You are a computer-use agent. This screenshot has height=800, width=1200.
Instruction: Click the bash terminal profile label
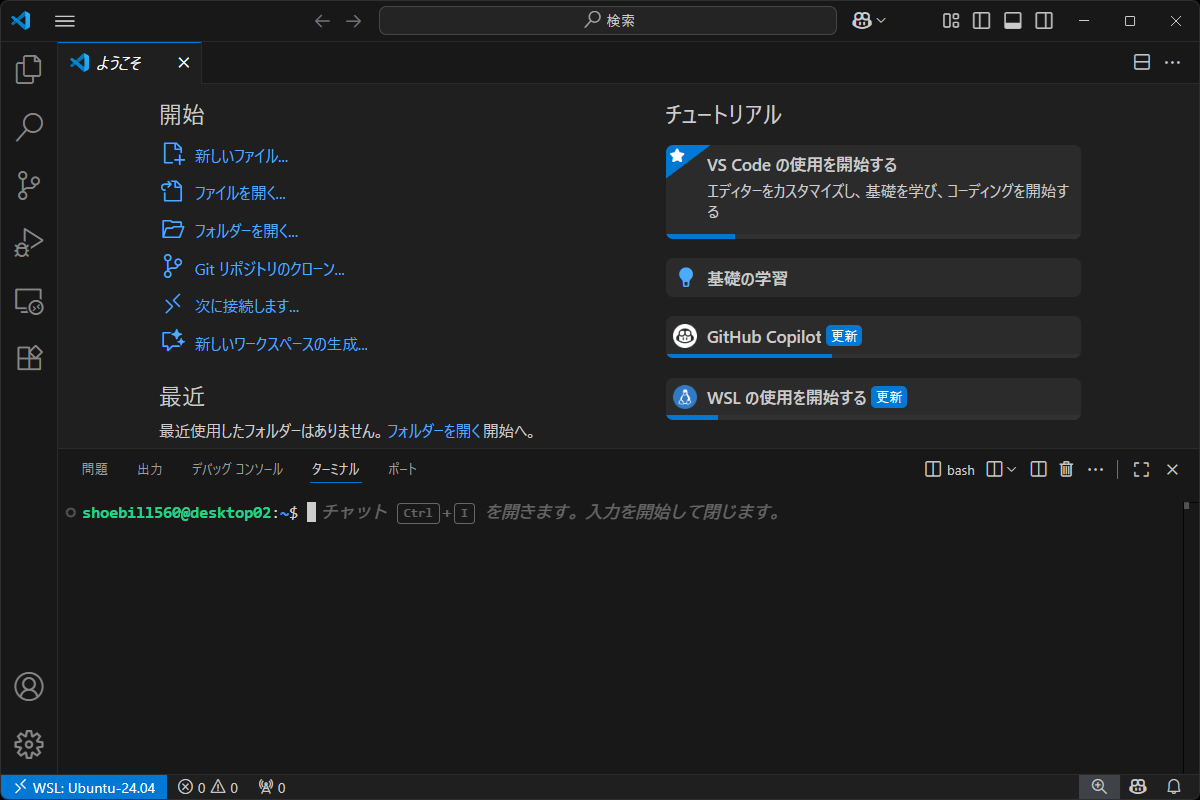950,469
